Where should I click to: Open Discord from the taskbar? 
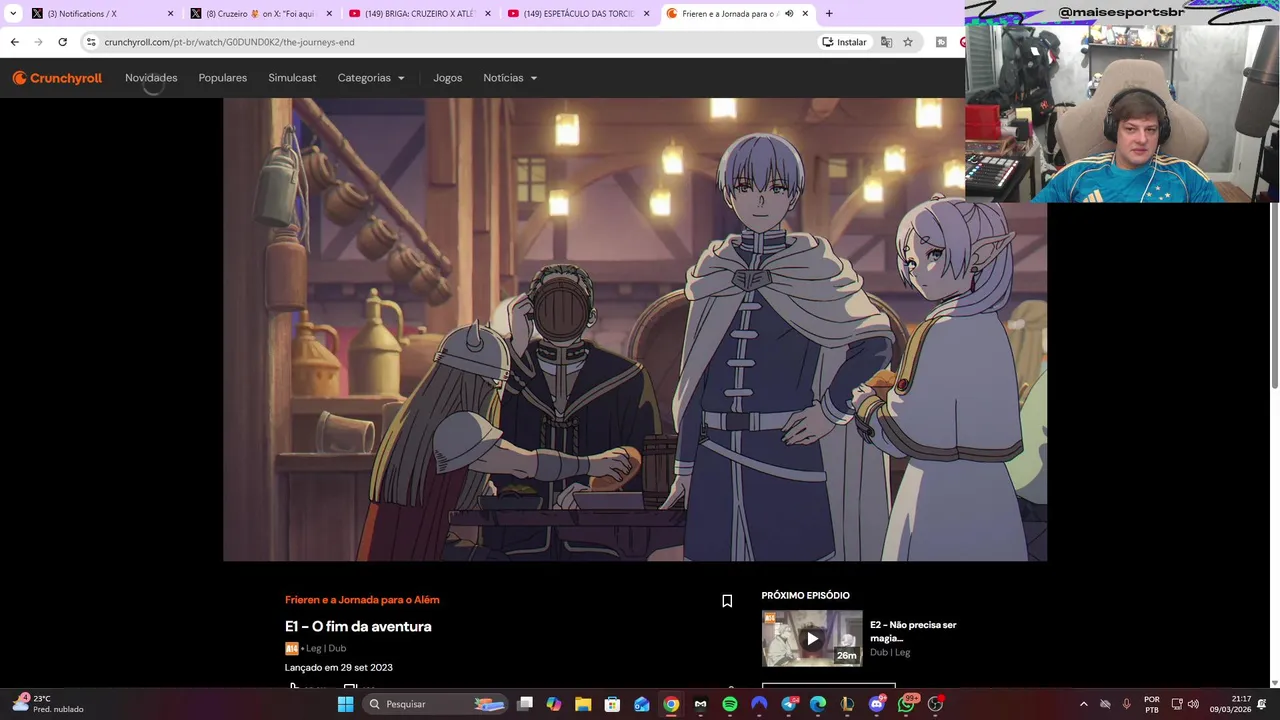[877, 704]
